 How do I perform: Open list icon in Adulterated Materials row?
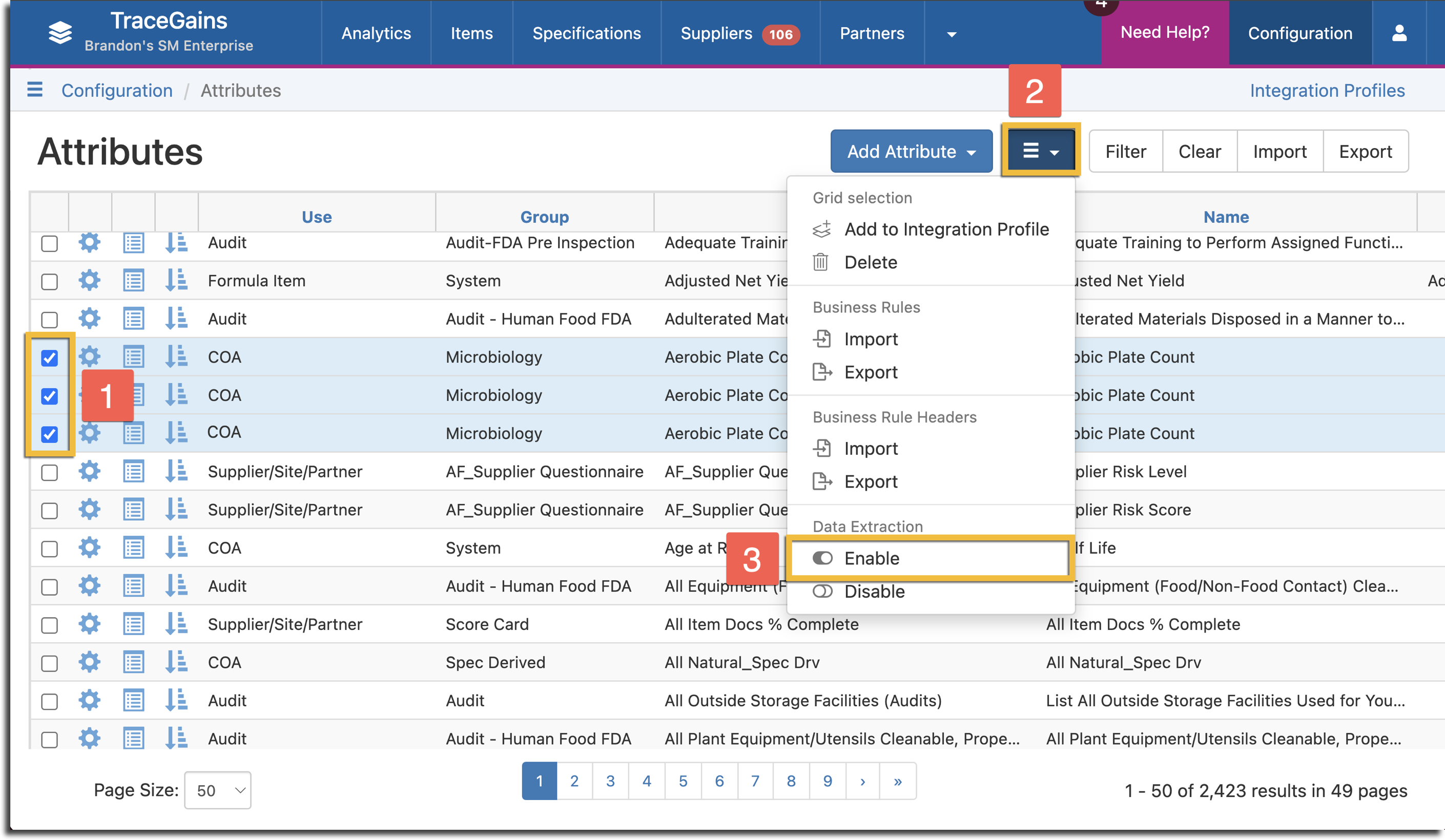[x=134, y=319]
